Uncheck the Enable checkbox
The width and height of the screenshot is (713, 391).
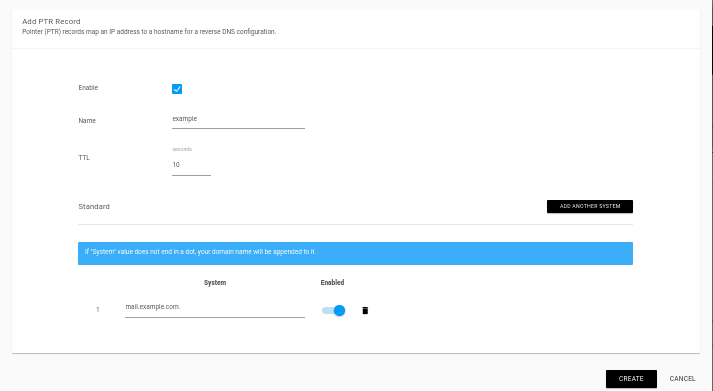coord(177,89)
